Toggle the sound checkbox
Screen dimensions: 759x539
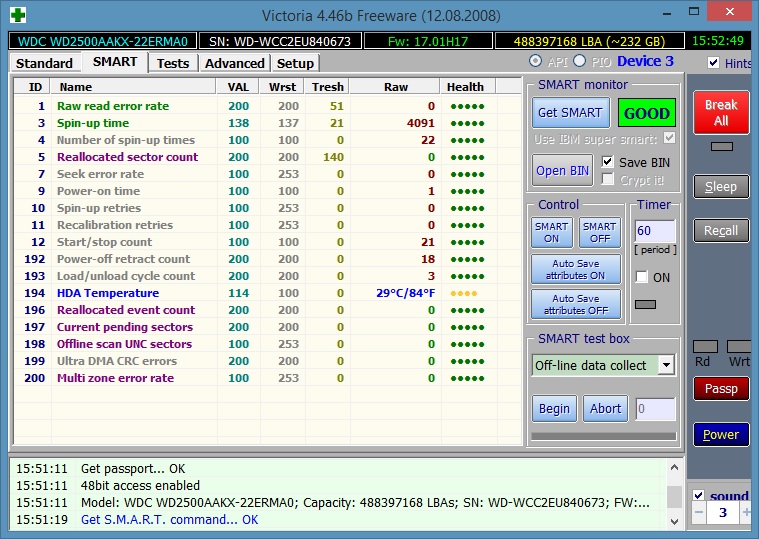pyautogui.click(x=698, y=495)
